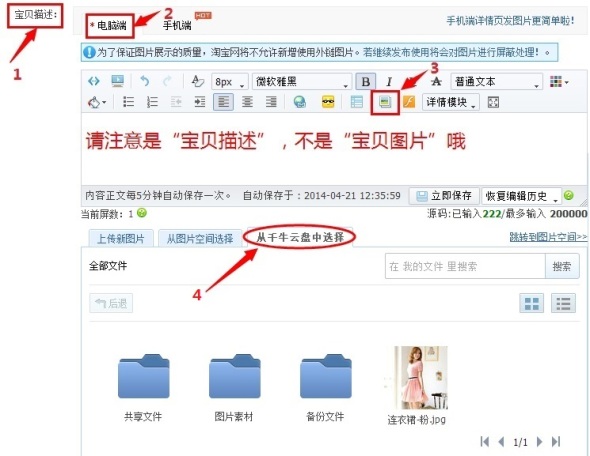This screenshot has width=590, height=456.
Task: Insert an emoticon with the smiley icon
Action: (x=328, y=102)
